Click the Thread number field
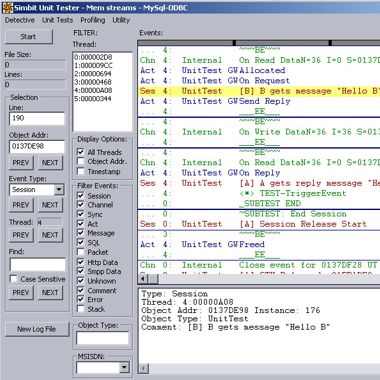 (x=49, y=222)
